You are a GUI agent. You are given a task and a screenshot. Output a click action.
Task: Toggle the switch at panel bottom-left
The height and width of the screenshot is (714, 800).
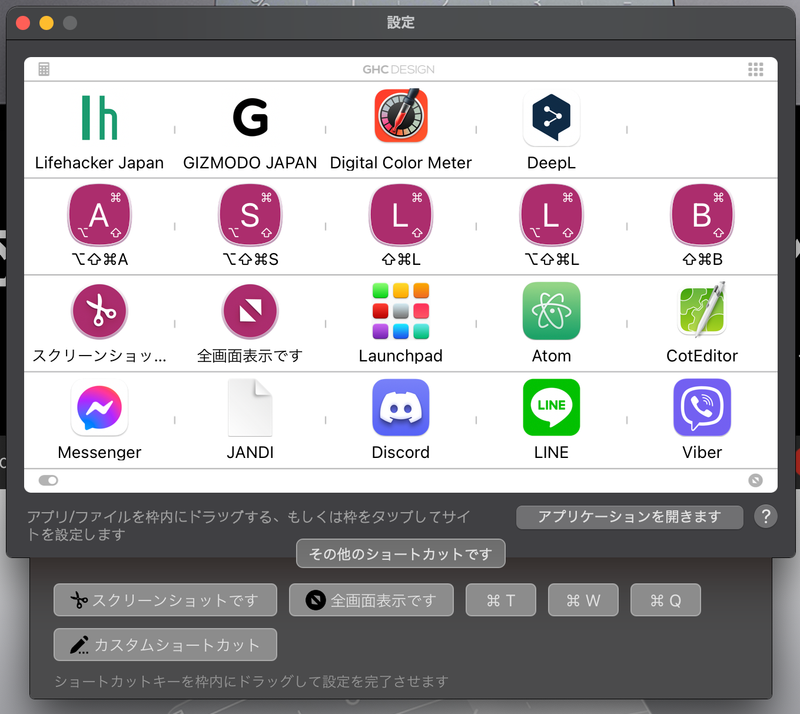(x=48, y=480)
